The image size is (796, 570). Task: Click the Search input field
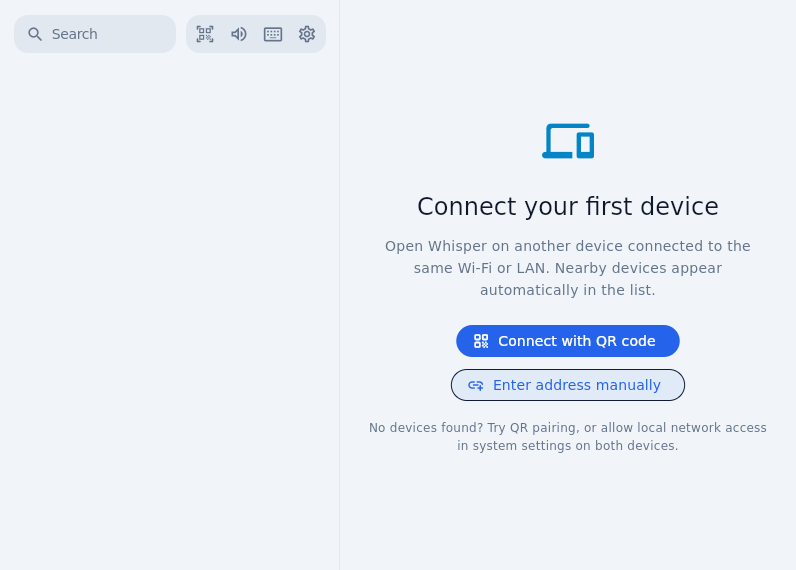point(95,34)
